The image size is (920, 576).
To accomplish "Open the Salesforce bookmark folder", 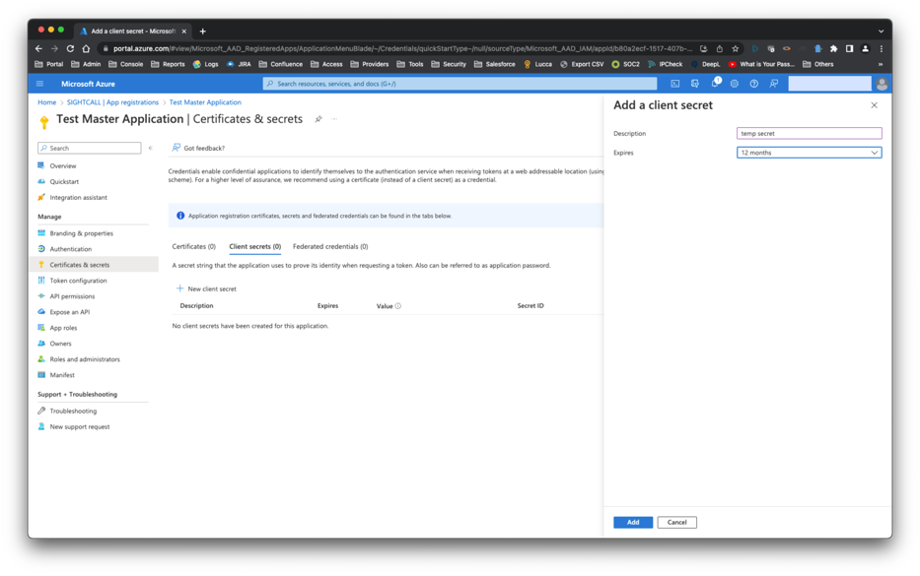I will (x=494, y=65).
